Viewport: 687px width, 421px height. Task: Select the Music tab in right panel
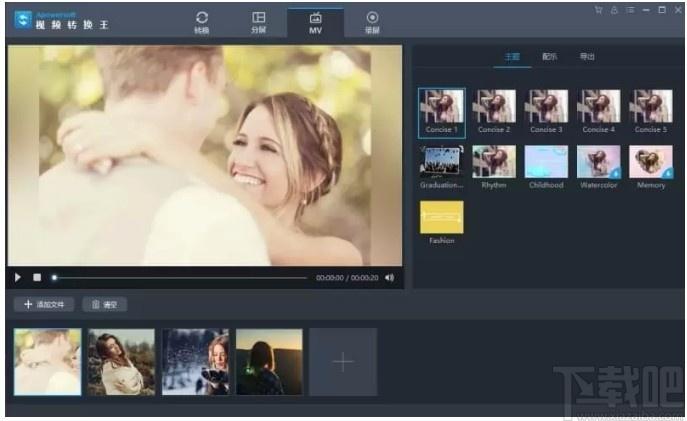click(549, 57)
